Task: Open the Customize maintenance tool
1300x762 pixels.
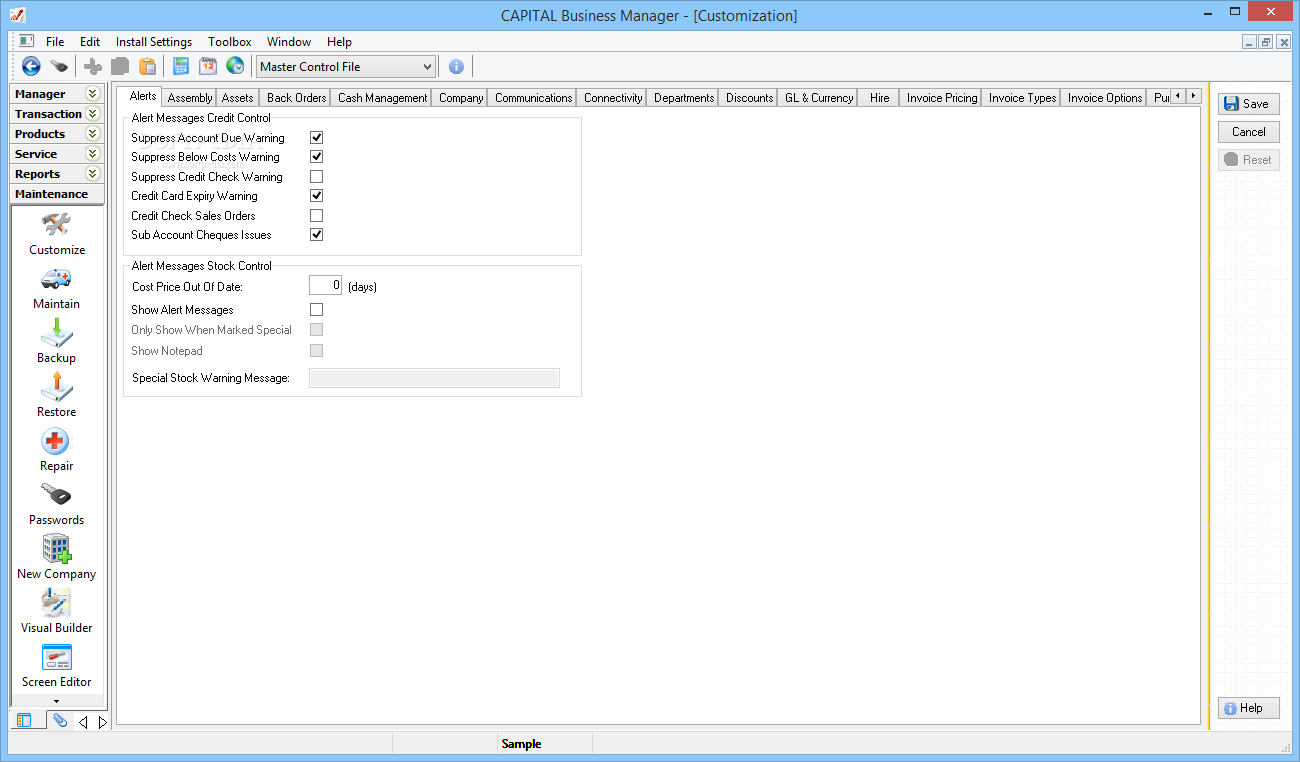Action: pyautogui.click(x=57, y=234)
